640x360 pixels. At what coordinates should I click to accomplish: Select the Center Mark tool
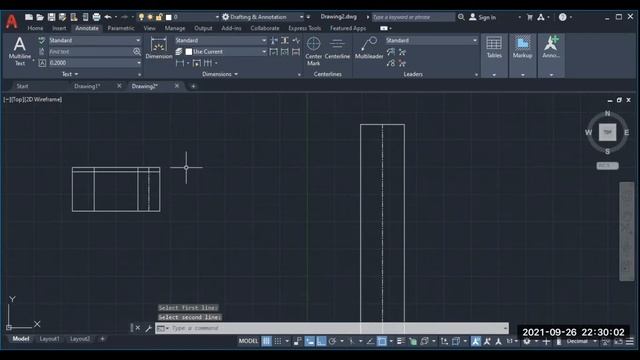coord(313,51)
